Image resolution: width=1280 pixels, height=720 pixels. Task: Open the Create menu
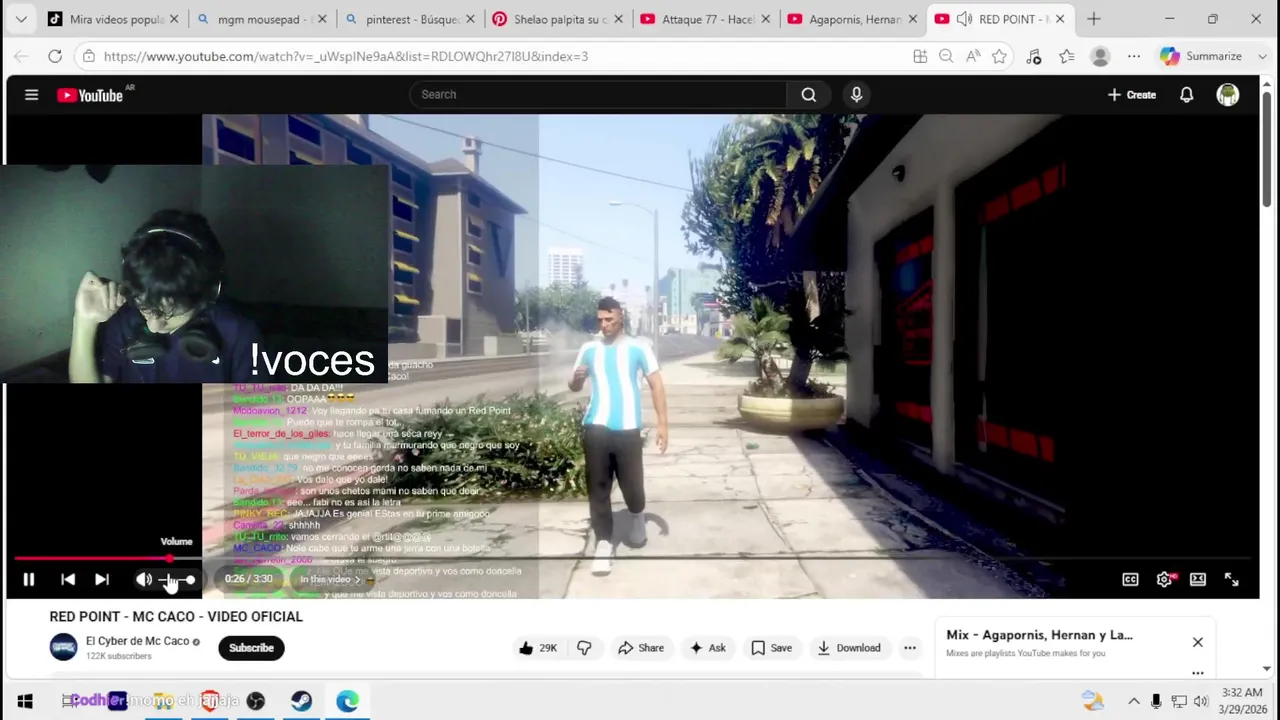click(1132, 95)
